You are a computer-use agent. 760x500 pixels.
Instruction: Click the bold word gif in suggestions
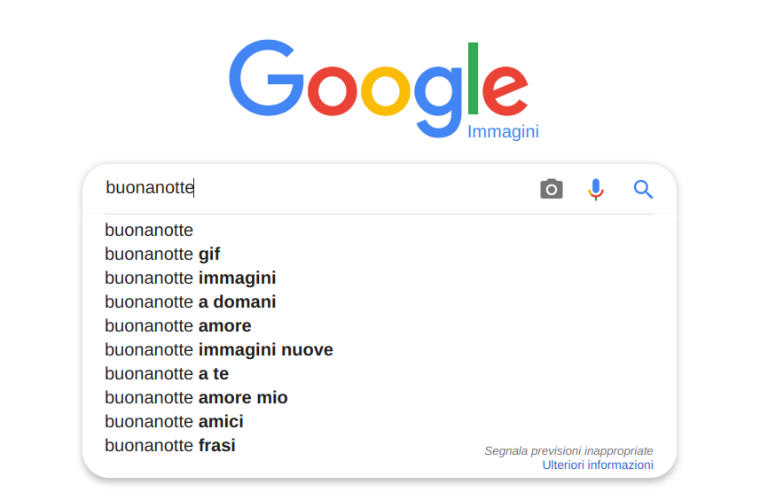click(x=209, y=254)
